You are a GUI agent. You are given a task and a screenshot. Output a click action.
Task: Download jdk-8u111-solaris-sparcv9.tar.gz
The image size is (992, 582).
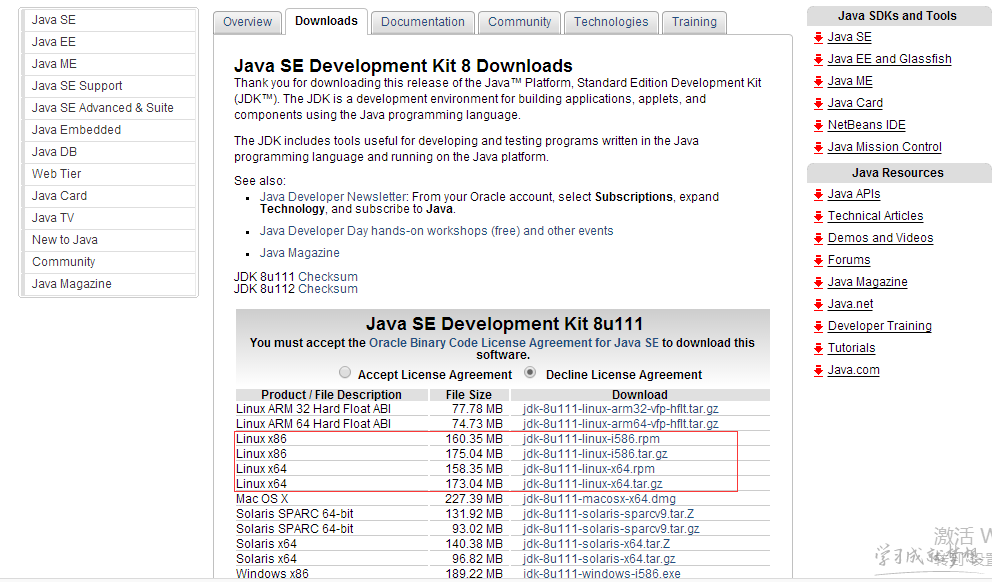coord(611,529)
